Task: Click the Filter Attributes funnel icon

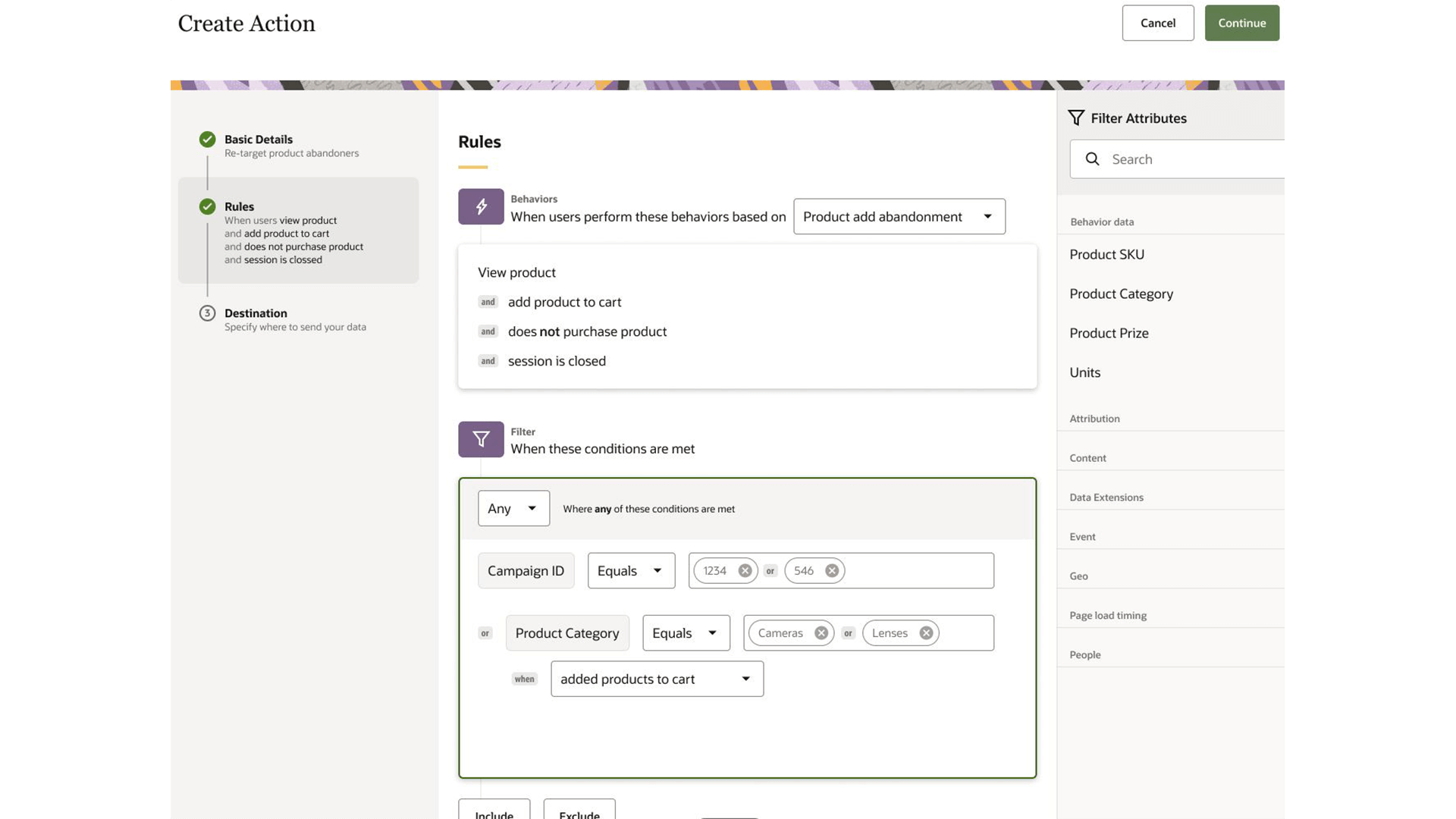Action: tap(1076, 118)
